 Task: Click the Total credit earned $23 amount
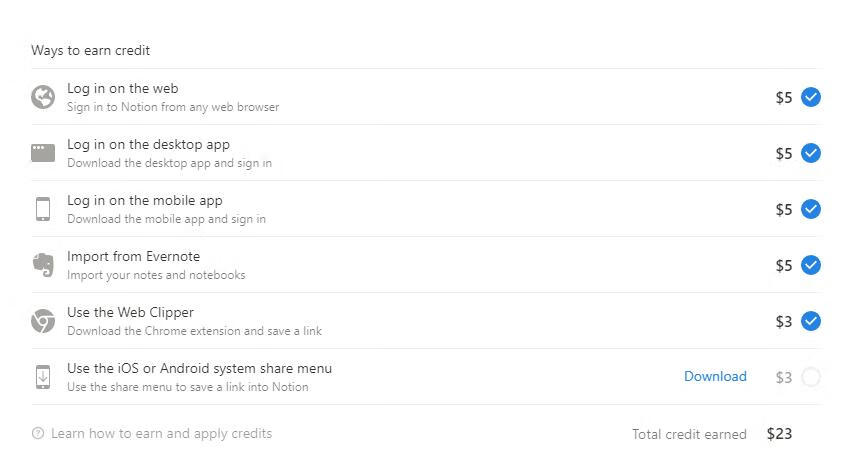tap(779, 434)
